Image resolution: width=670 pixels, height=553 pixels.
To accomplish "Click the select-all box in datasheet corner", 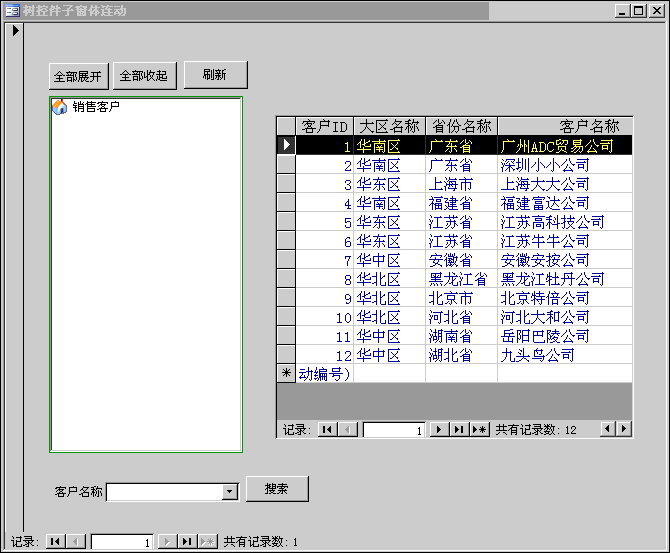I will [286, 126].
